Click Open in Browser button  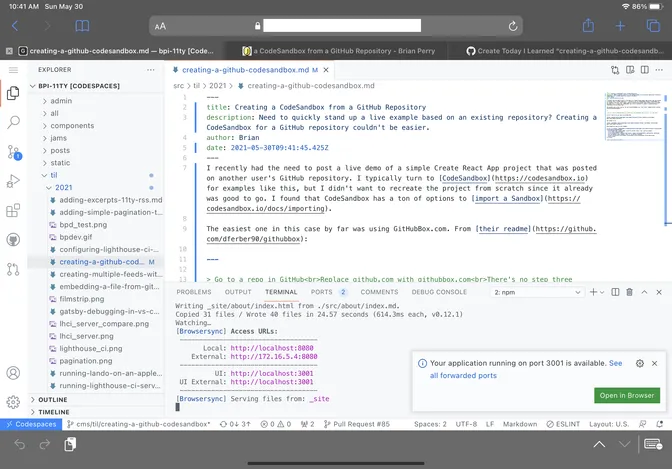tap(627, 395)
